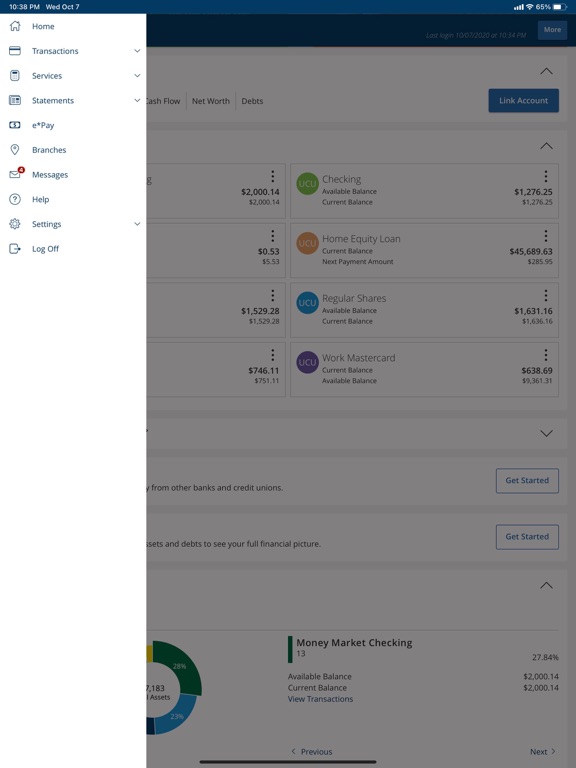Expand the Statements submenu chevron
The height and width of the screenshot is (768, 576).
point(137,100)
